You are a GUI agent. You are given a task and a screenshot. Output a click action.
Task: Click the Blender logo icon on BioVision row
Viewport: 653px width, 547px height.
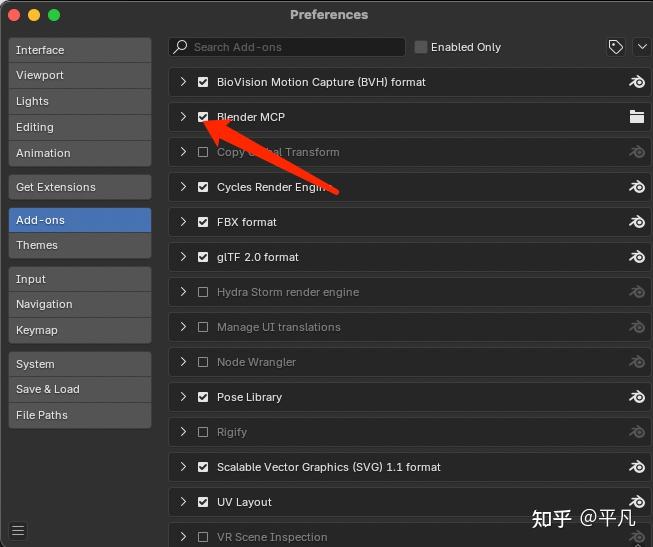(637, 82)
